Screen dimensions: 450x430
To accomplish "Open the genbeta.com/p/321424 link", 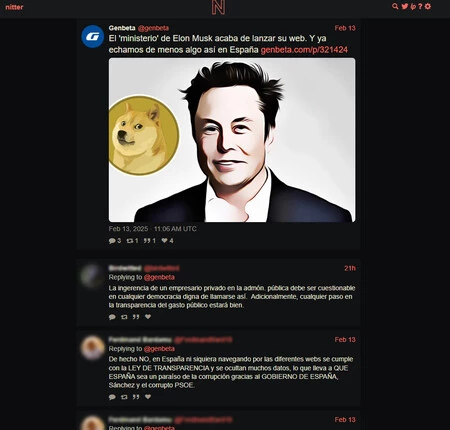I will tap(304, 50).
